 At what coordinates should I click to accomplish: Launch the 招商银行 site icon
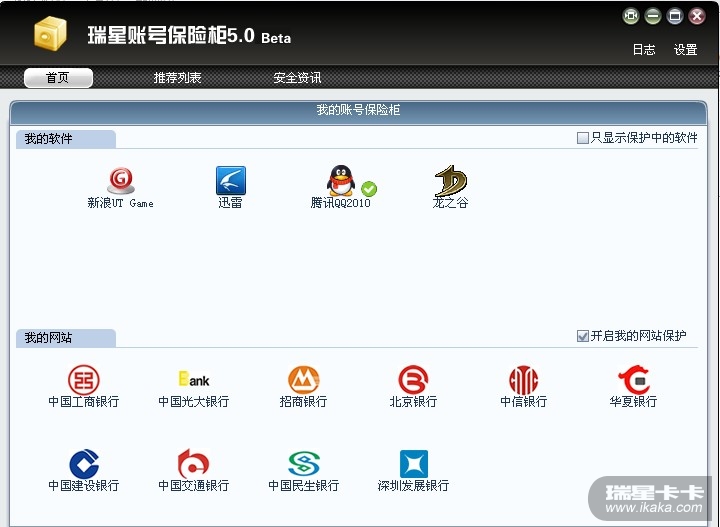[304, 380]
